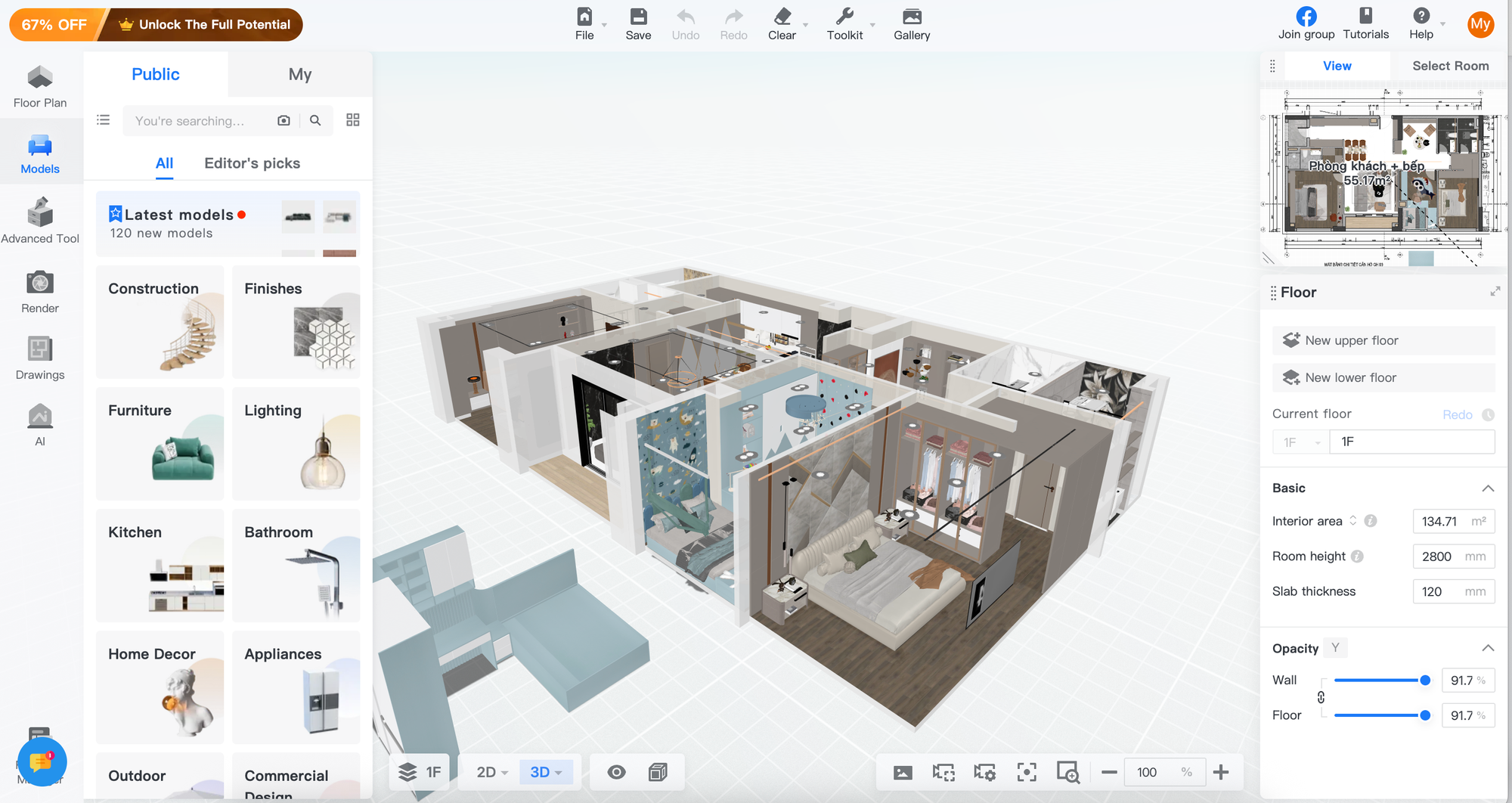Open the Finishes category
The height and width of the screenshot is (803, 1512).
click(296, 321)
